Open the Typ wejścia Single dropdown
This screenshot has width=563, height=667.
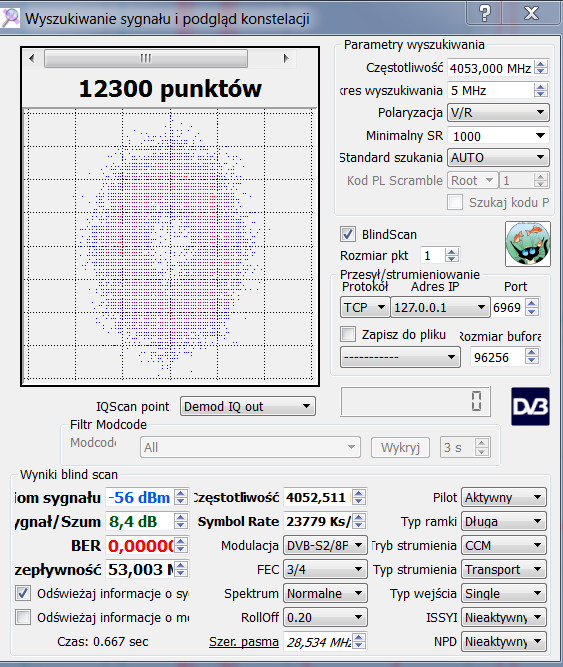pos(504,593)
